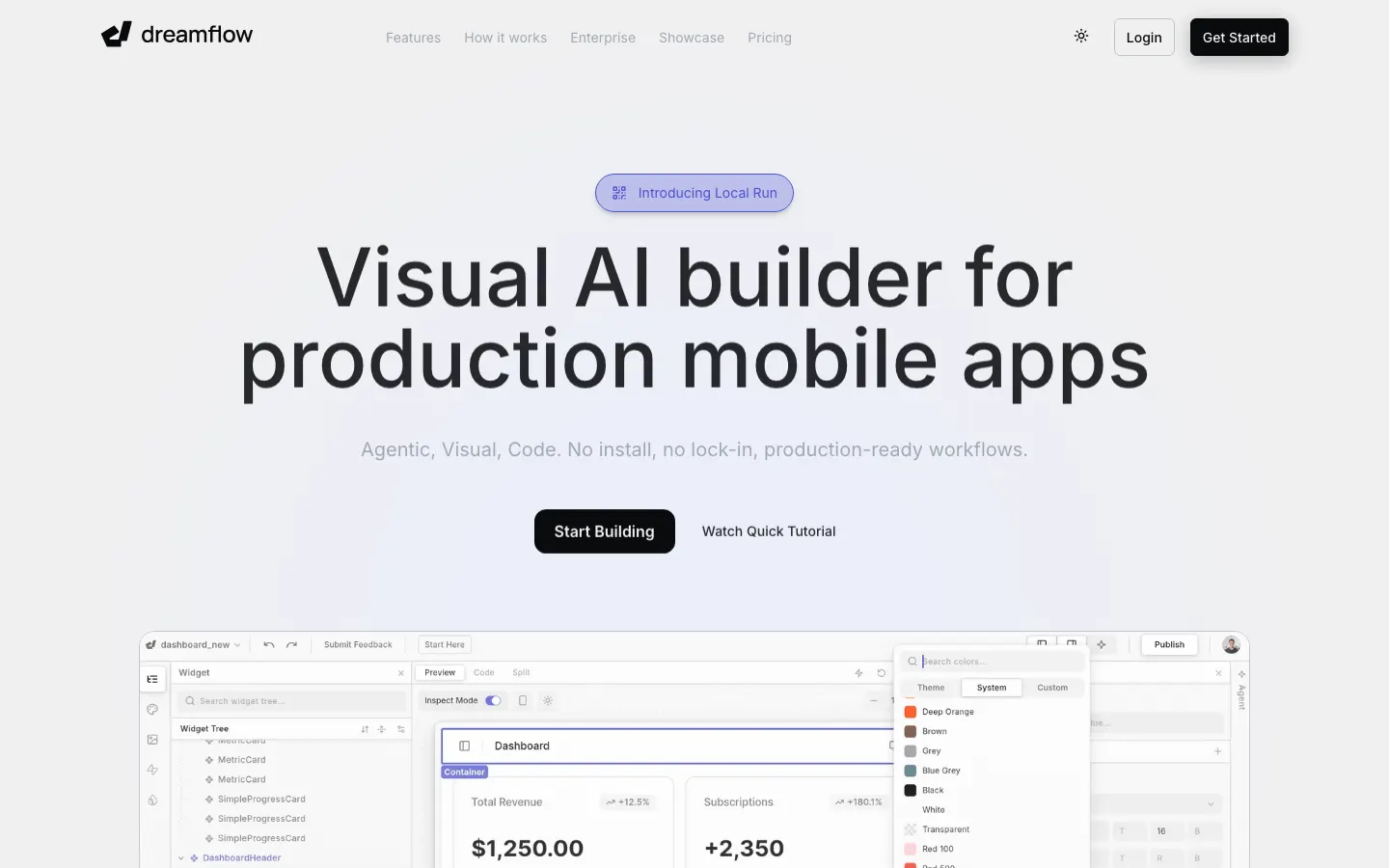Open the theme palette icon in the sidebar
The width and height of the screenshot is (1389, 868).
[x=152, y=710]
